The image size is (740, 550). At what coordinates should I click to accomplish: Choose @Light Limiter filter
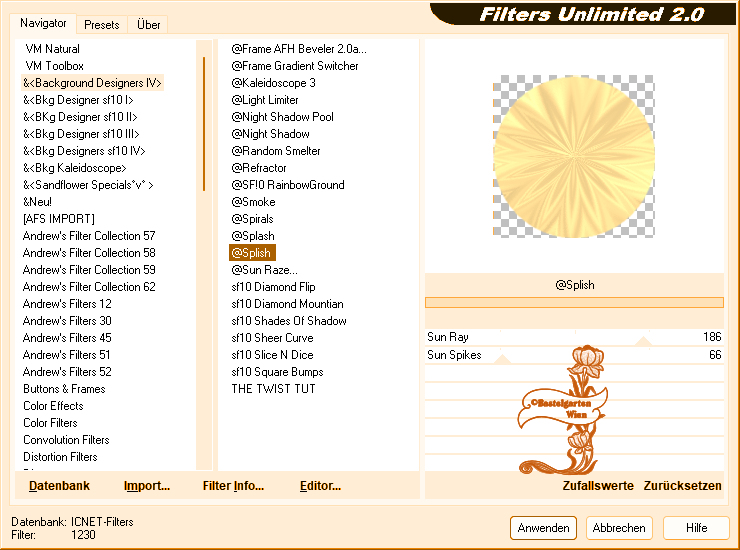coord(265,100)
